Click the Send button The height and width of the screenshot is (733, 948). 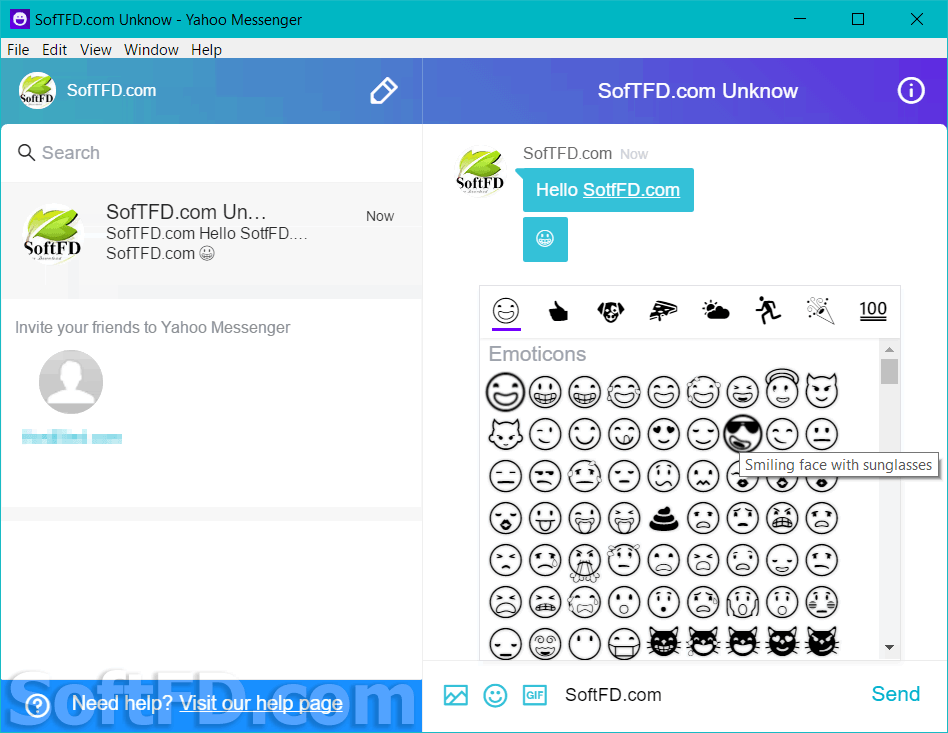[895, 694]
